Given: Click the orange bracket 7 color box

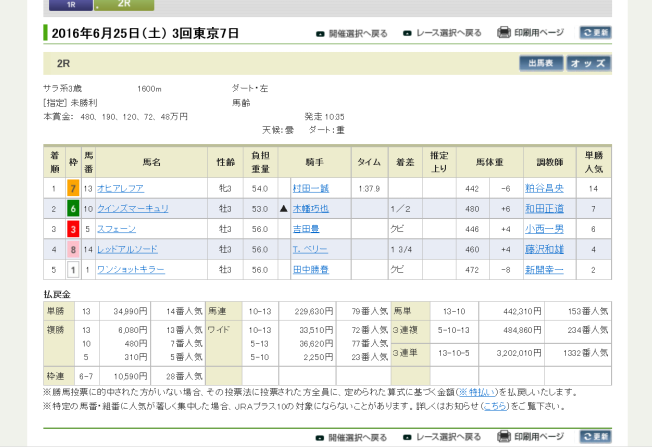Looking at the screenshot, I should pos(72,188).
